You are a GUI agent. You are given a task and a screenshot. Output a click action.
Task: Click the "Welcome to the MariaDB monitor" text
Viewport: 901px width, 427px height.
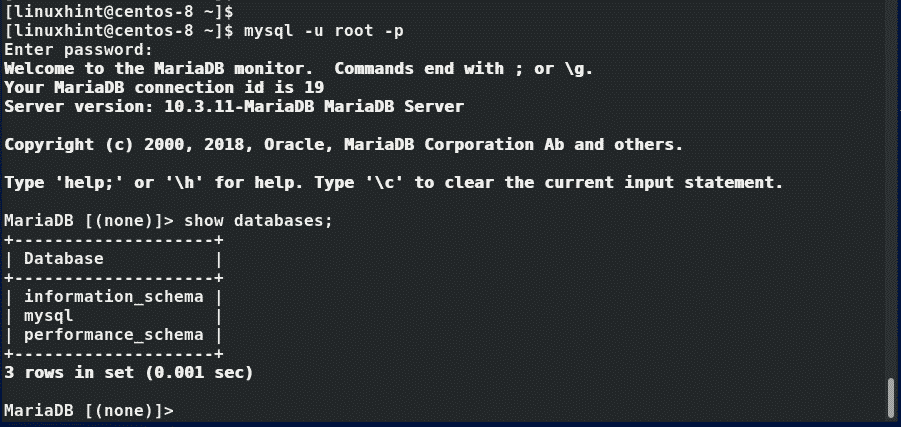tap(159, 68)
